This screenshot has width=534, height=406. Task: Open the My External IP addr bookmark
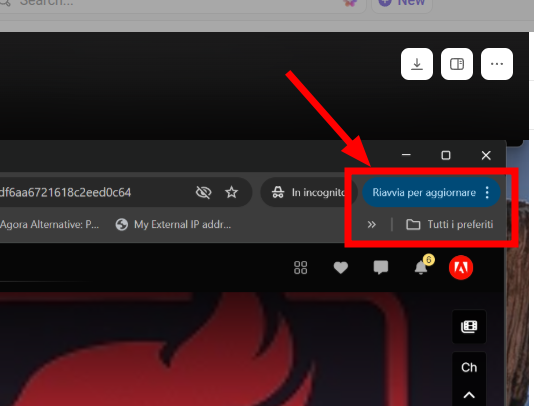click(173, 224)
